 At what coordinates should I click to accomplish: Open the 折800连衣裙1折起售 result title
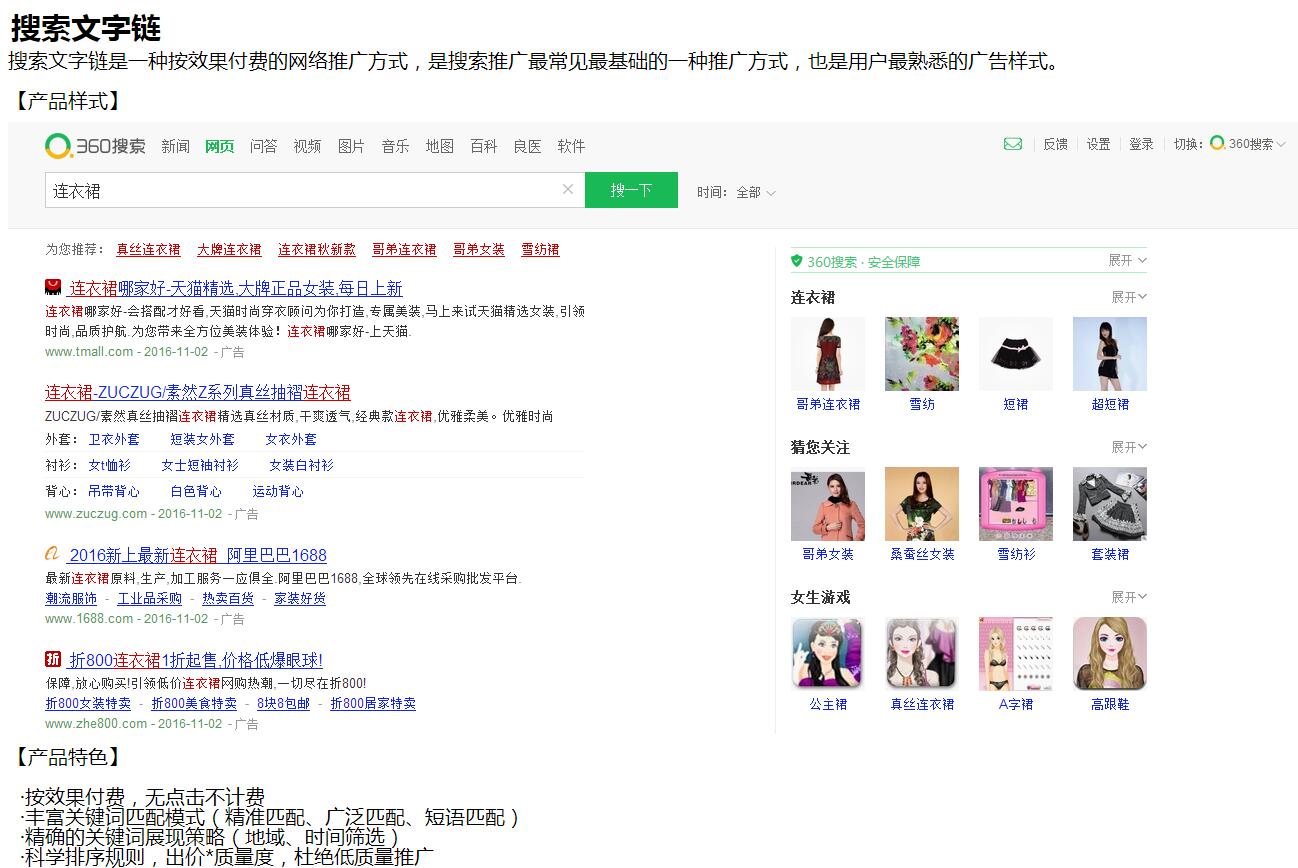(196, 660)
